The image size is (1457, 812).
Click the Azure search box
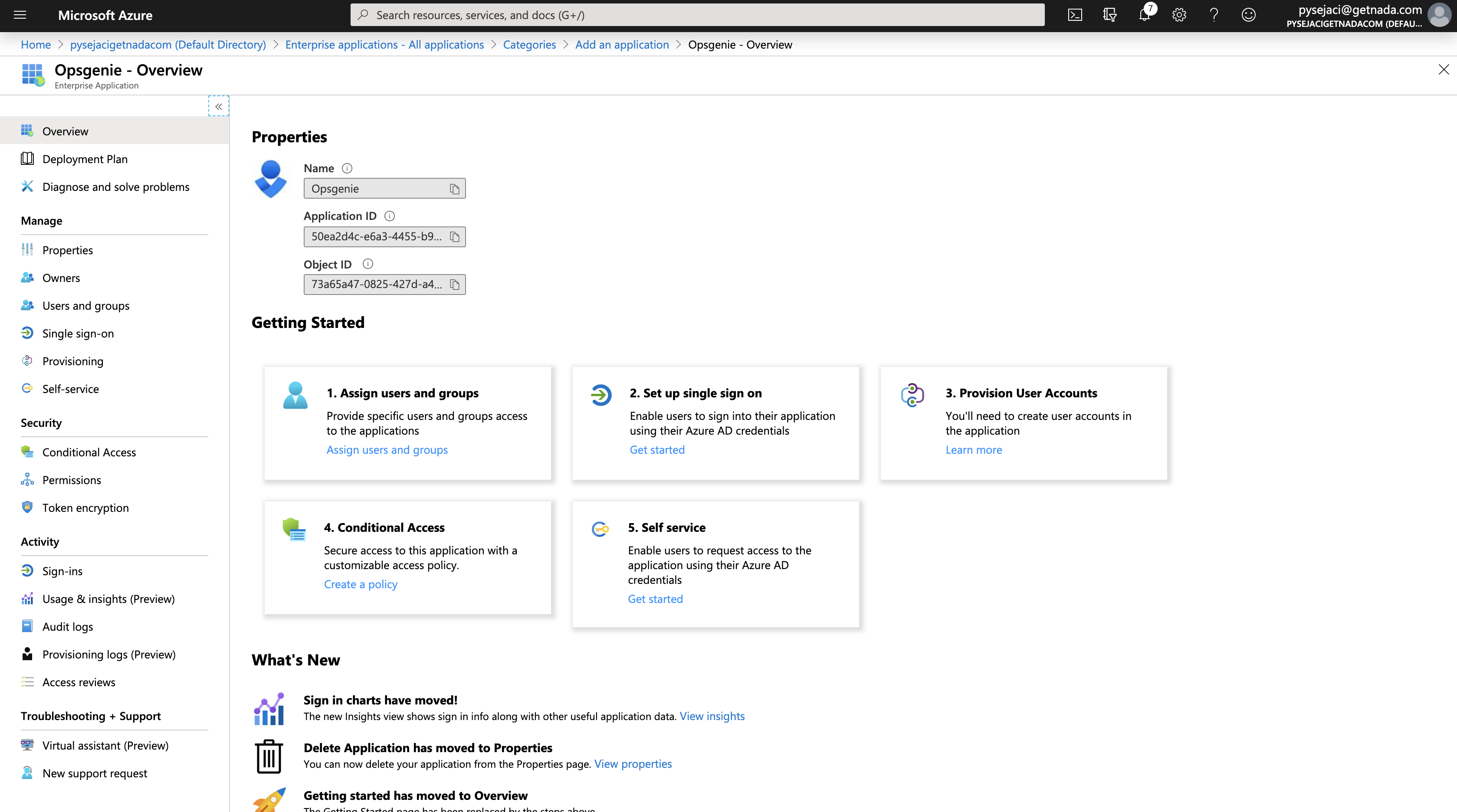click(697, 15)
